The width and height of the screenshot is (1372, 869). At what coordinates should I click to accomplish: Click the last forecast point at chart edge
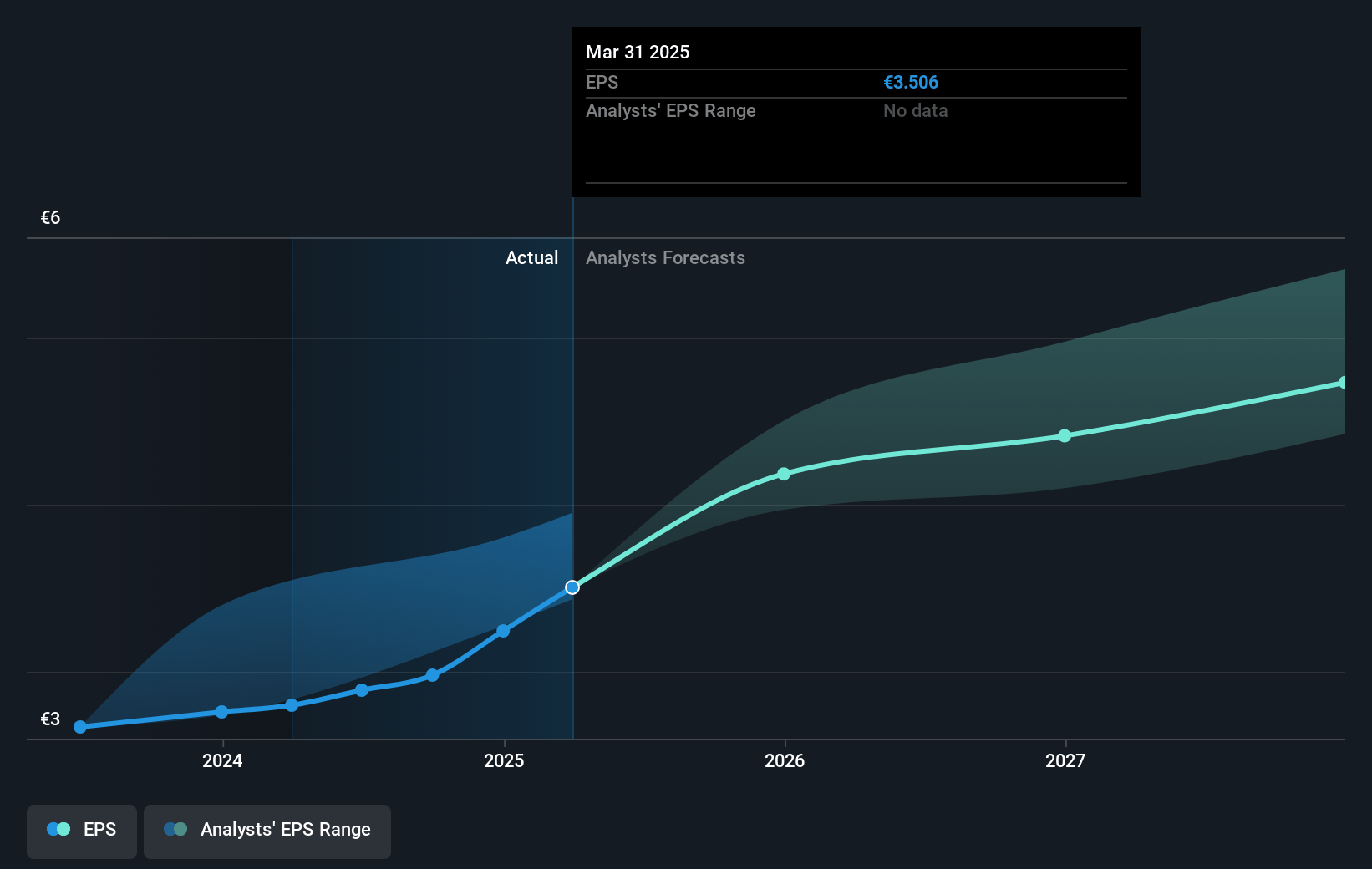(x=1343, y=383)
